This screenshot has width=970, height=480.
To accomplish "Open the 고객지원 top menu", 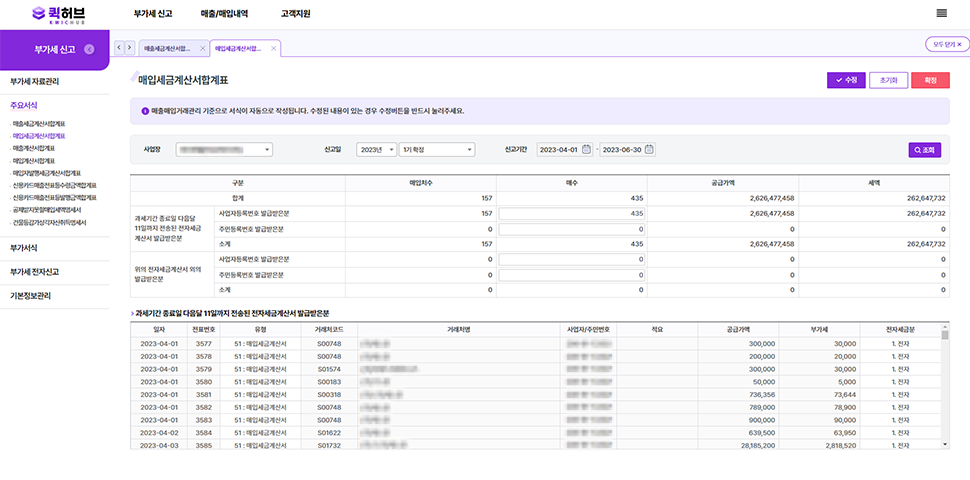I will pyautogui.click(x=295, y=13).
